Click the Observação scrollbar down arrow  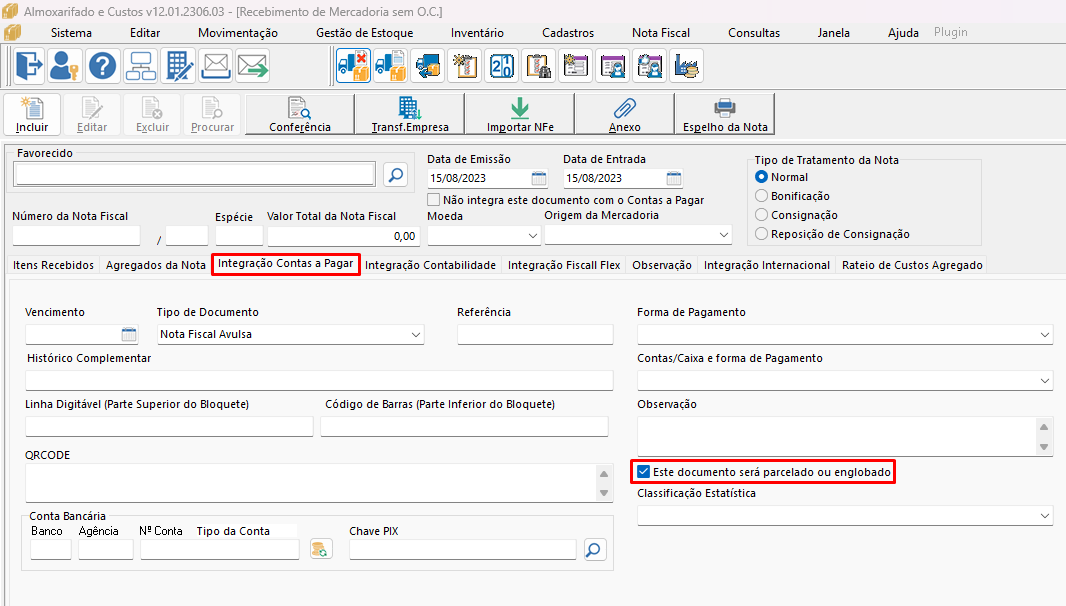pos(1044,447)
